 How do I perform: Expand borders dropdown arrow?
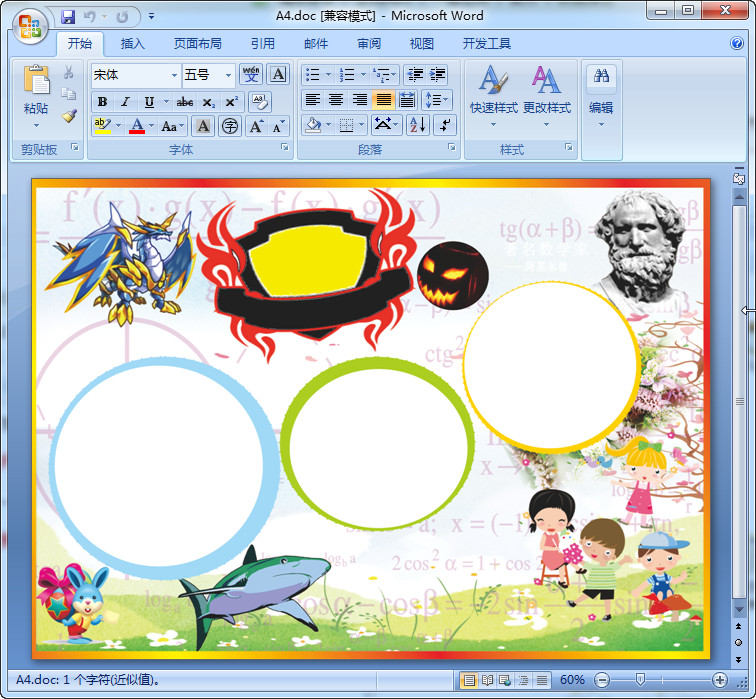[362, 125]
